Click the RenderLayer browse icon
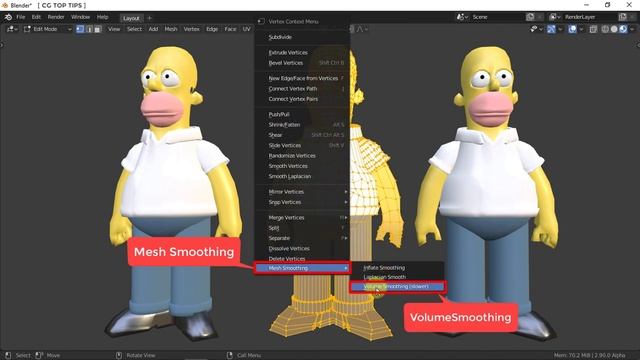 [x=554, y=17]
